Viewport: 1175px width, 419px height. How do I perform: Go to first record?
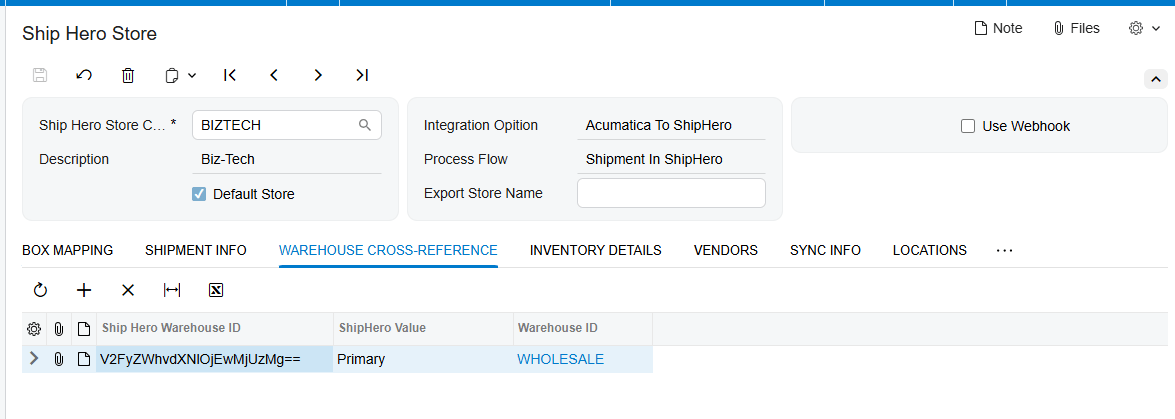230,75
